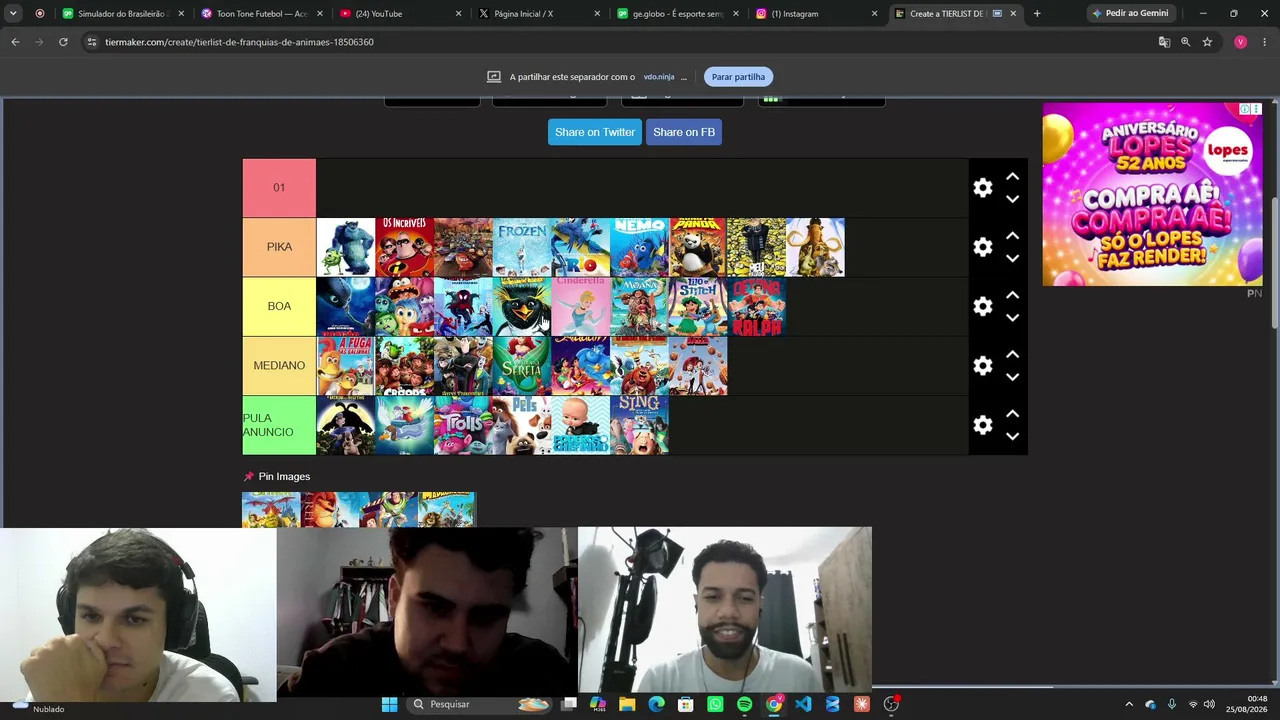
Task: Open settings gear for the PIKA tier
Action: (983, 247)
